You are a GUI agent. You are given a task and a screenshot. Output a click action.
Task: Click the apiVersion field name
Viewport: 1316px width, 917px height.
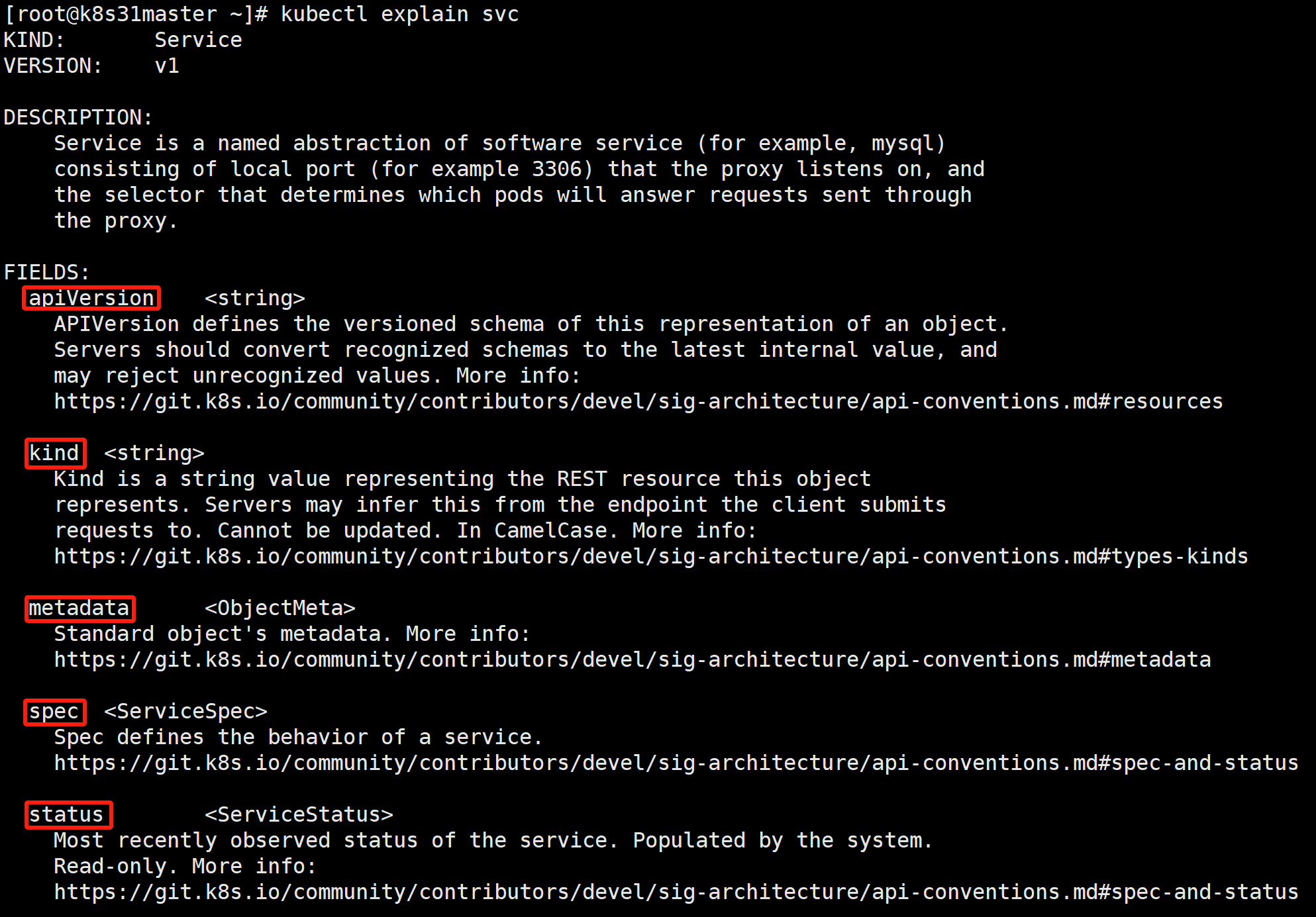[x=91, y=298]
